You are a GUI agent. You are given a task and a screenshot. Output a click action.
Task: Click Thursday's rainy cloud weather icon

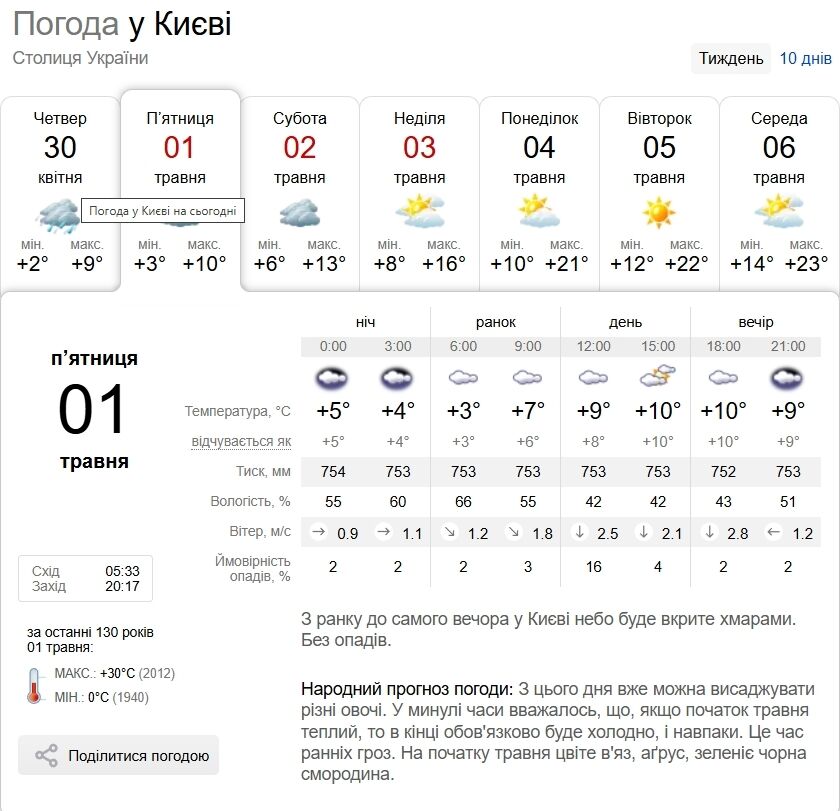pyautogui.click(x=60, y=213)
